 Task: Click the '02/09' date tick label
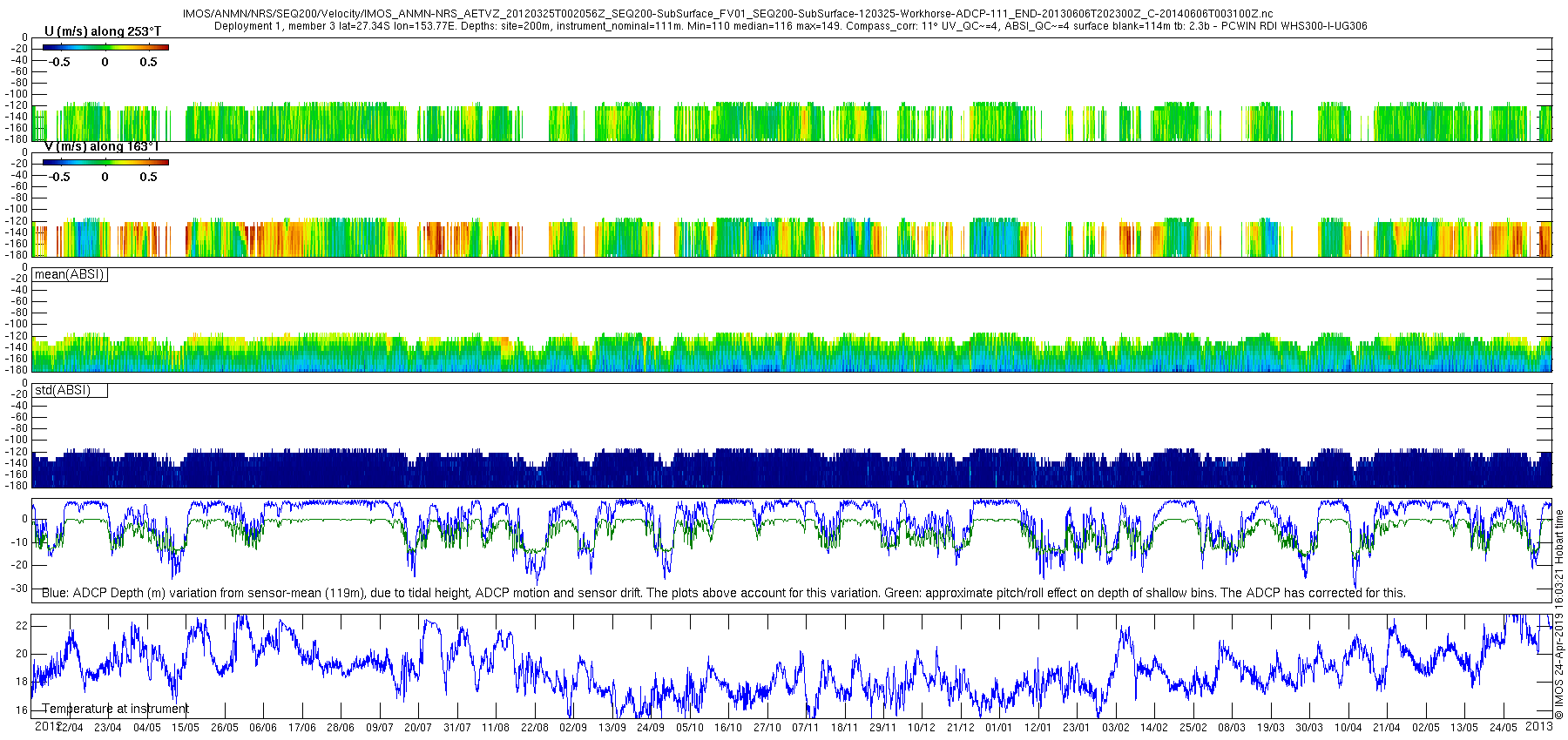click(573, 728)
